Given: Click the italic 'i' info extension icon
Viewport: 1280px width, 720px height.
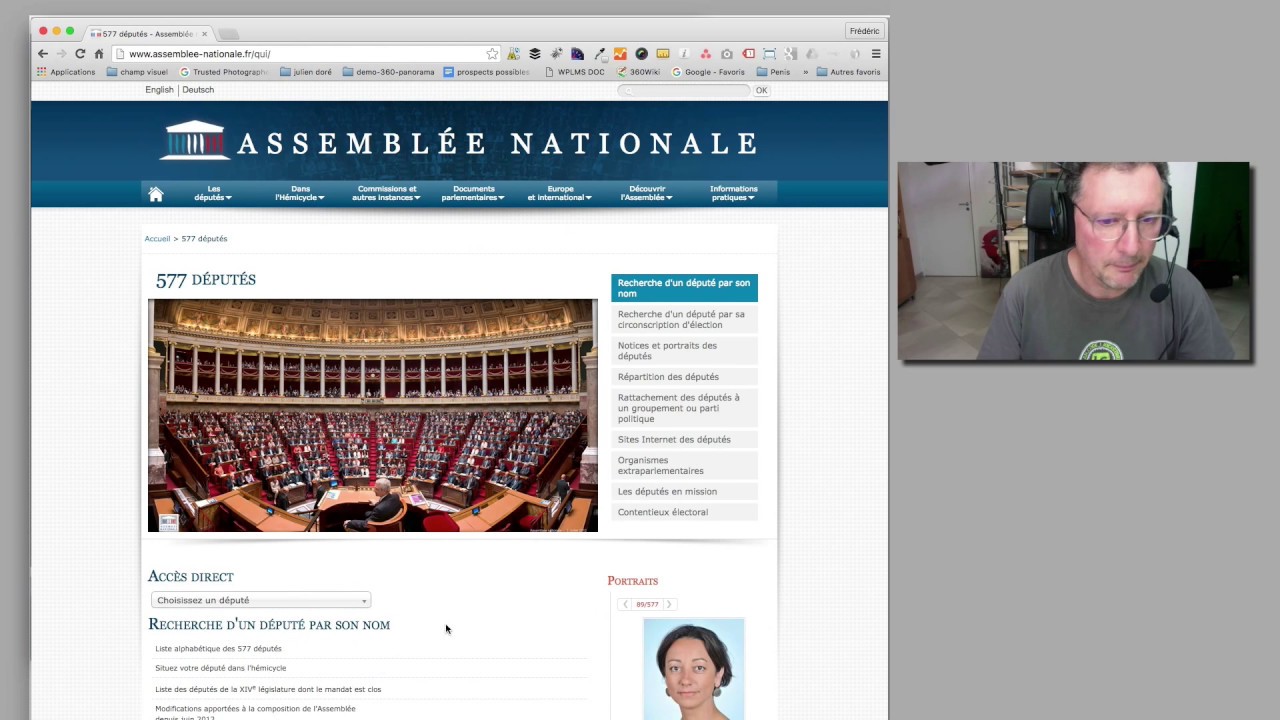Looking at the screenshot, I should click(684, 54).
